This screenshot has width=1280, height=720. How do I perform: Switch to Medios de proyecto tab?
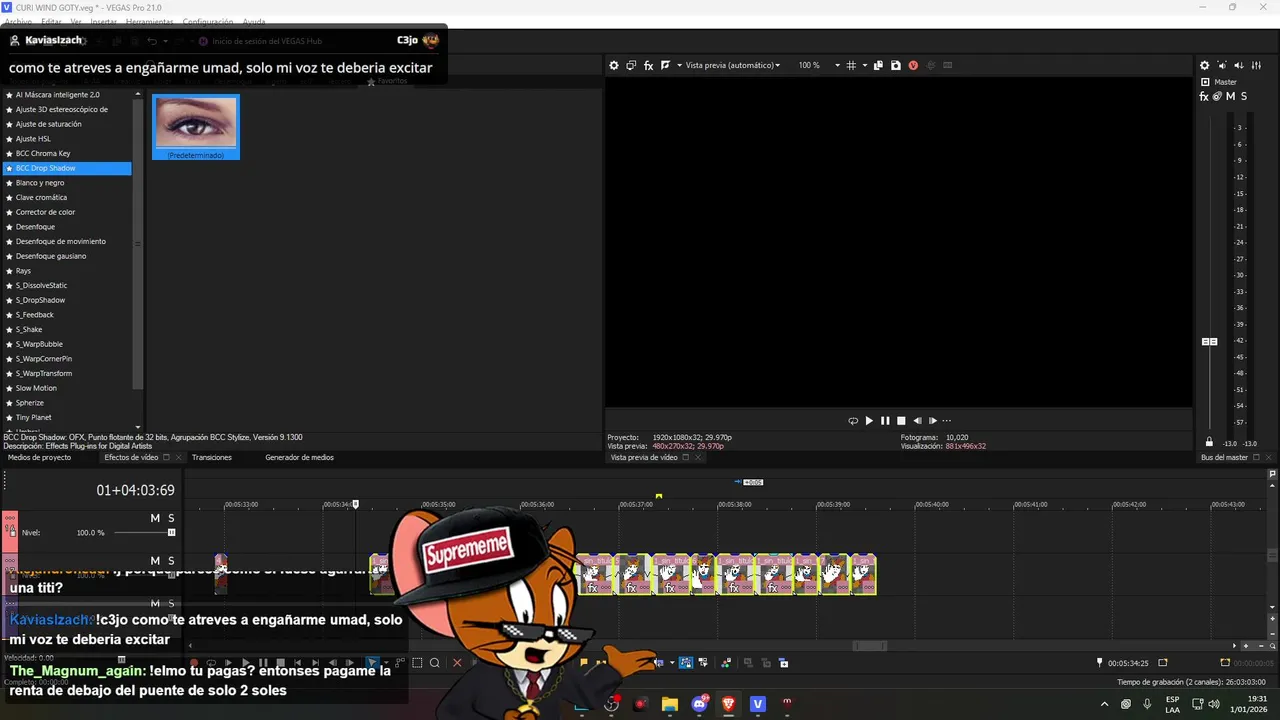(x=40, y=457)
